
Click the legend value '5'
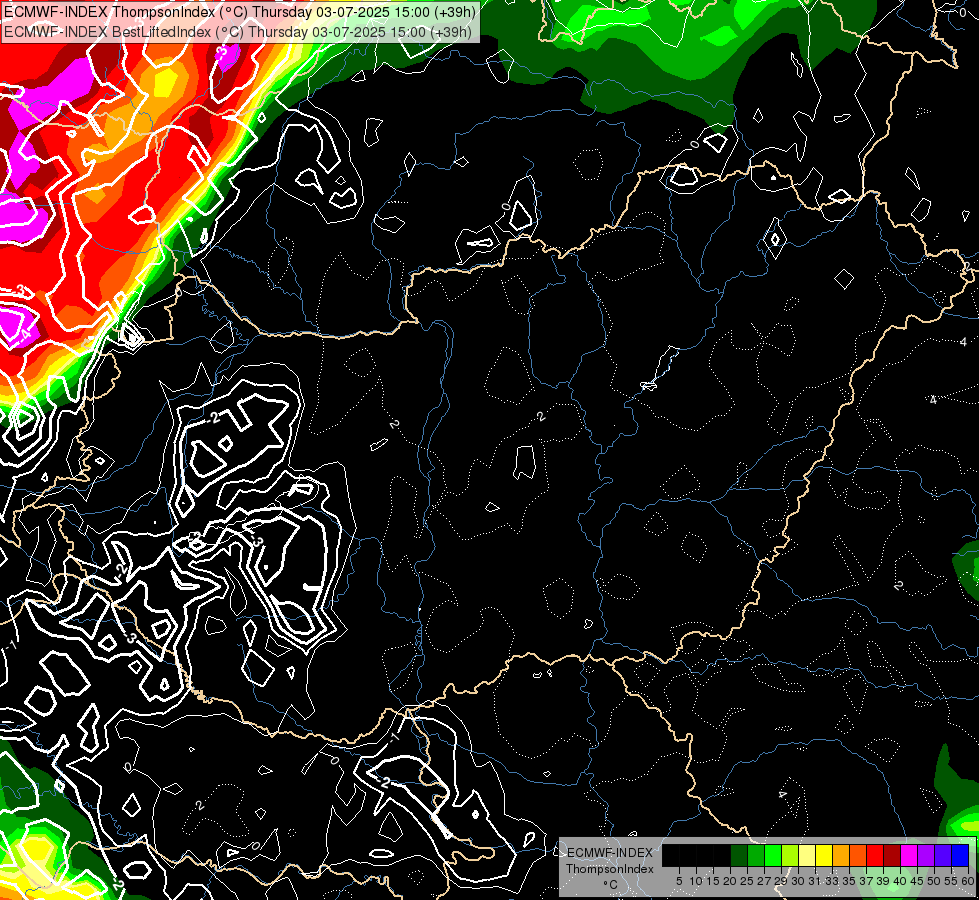pos(679,881)
